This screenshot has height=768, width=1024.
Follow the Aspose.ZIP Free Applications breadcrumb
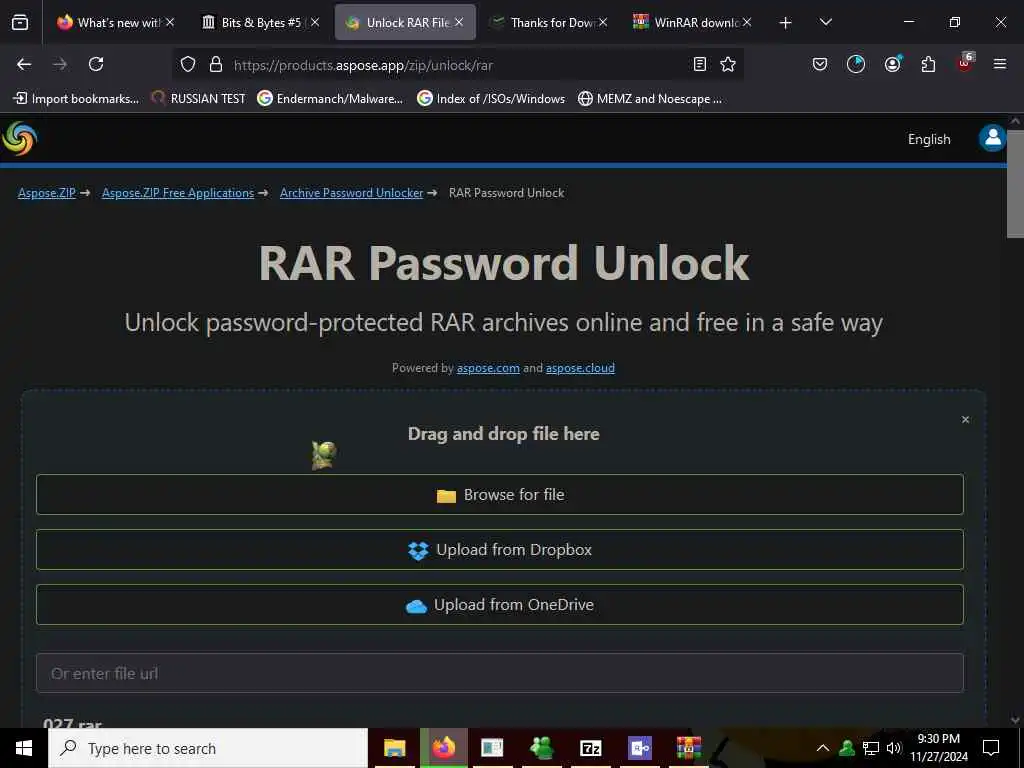(178, 193)
